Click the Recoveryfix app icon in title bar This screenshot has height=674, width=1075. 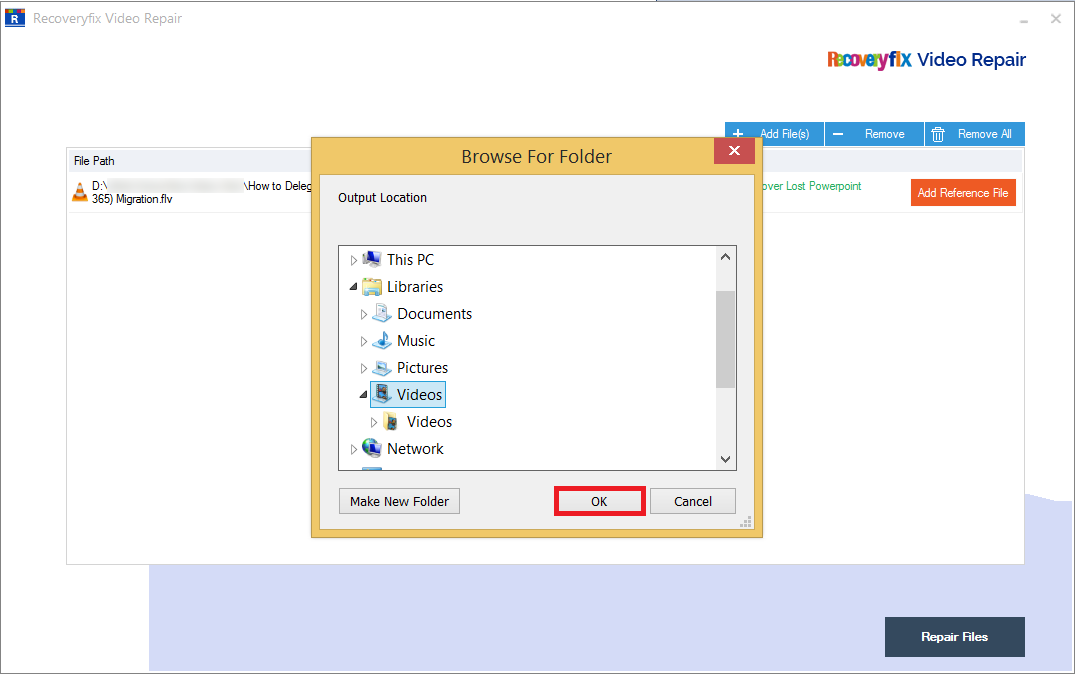pyautogui.click(x=14, y=18)
